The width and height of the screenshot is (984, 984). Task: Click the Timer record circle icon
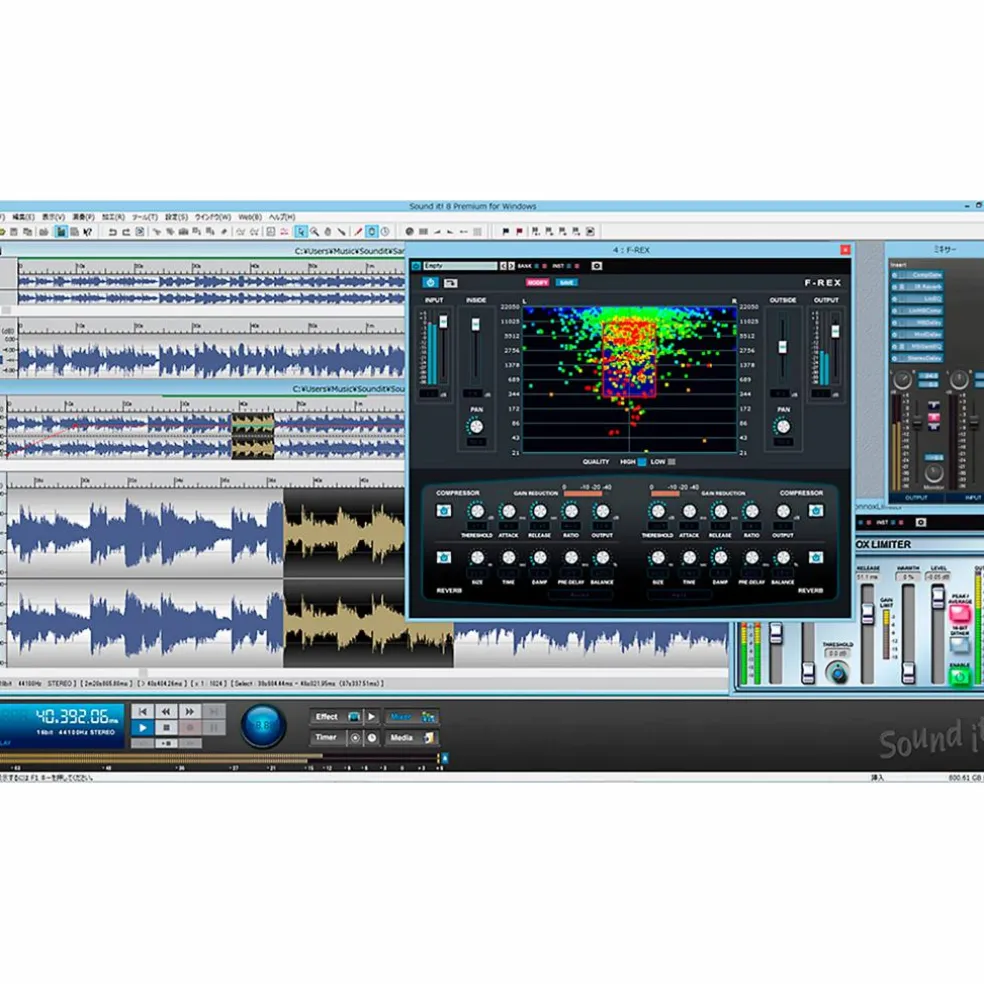tap(355, 738)
